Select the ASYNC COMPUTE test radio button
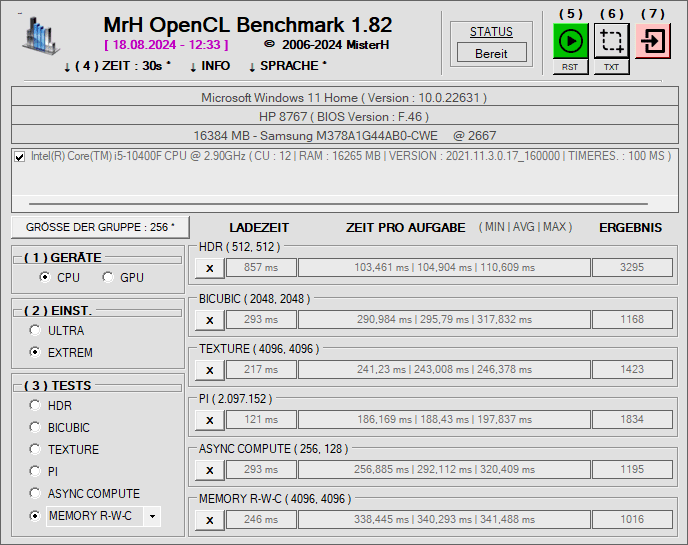The image size is (688, 545). click(35, 493)
